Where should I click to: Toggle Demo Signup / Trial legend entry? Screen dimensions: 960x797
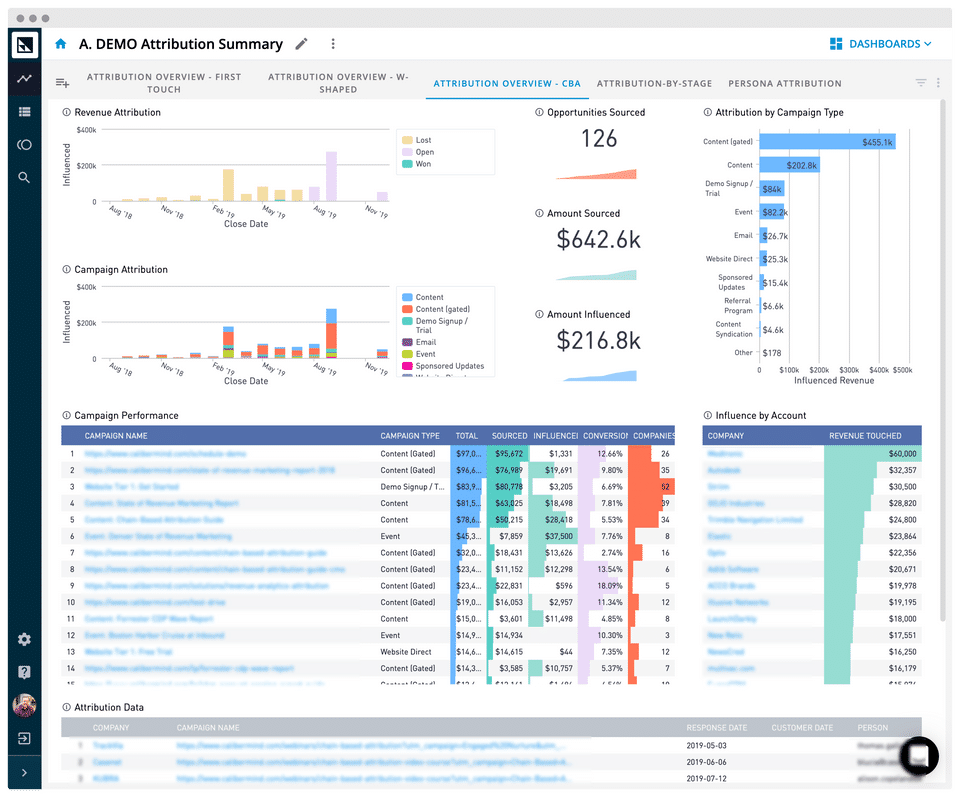[x=435, y=325]
